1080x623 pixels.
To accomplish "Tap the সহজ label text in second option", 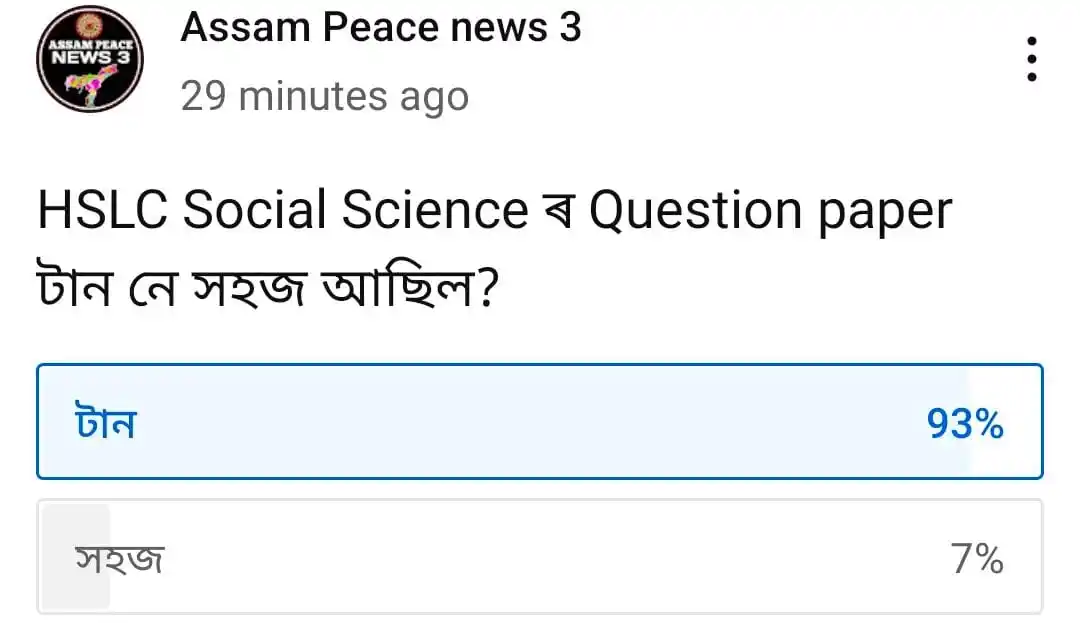I will (120, 558).
